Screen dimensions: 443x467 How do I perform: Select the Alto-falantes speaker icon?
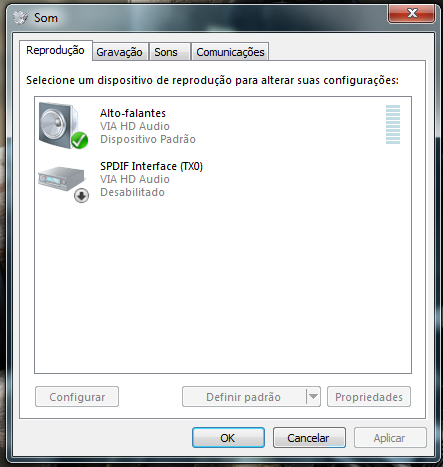coord(60,125)
